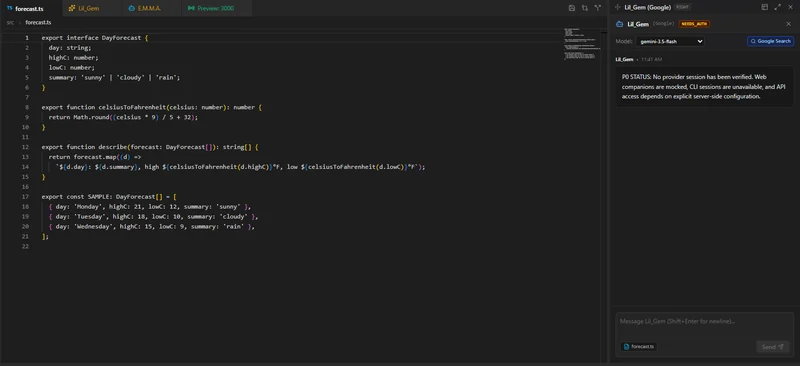Click 'export const SAMPLE' declaration line
This screenshot has height=366, width=800.
pyautogui.click(x=109, y=197)
